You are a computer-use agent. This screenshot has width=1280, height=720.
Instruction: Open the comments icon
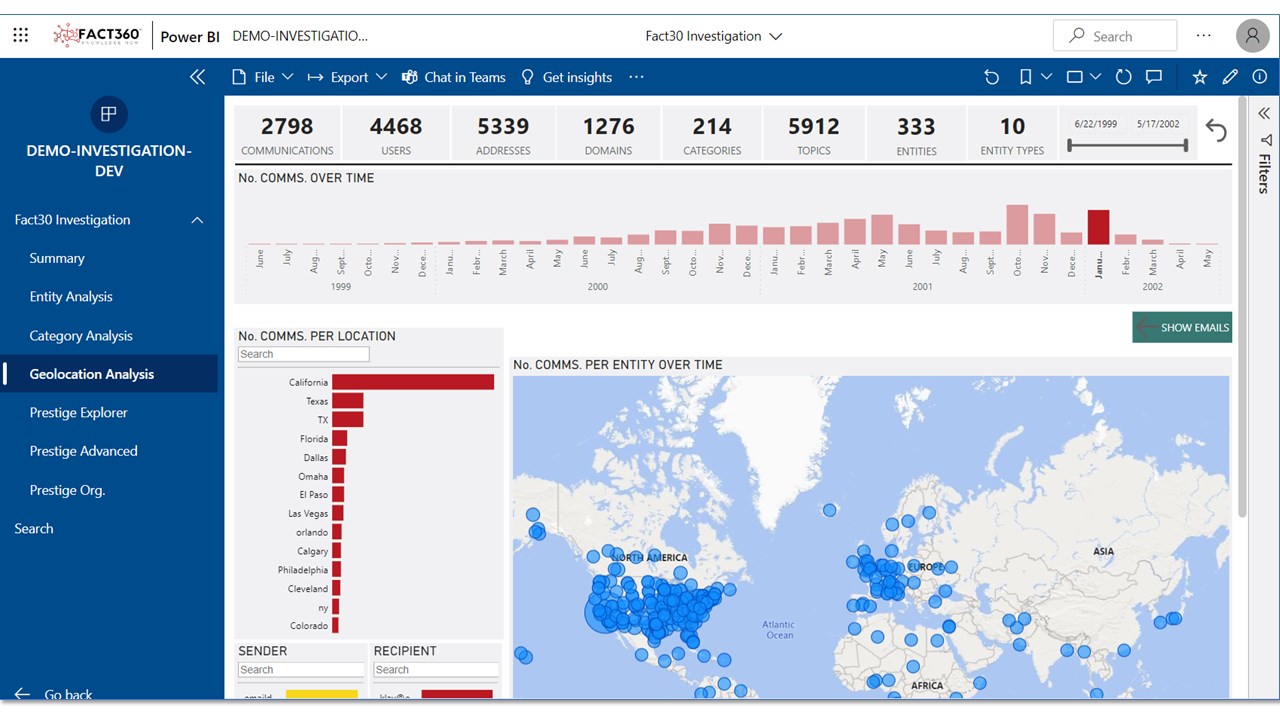tap(1153, 77)
